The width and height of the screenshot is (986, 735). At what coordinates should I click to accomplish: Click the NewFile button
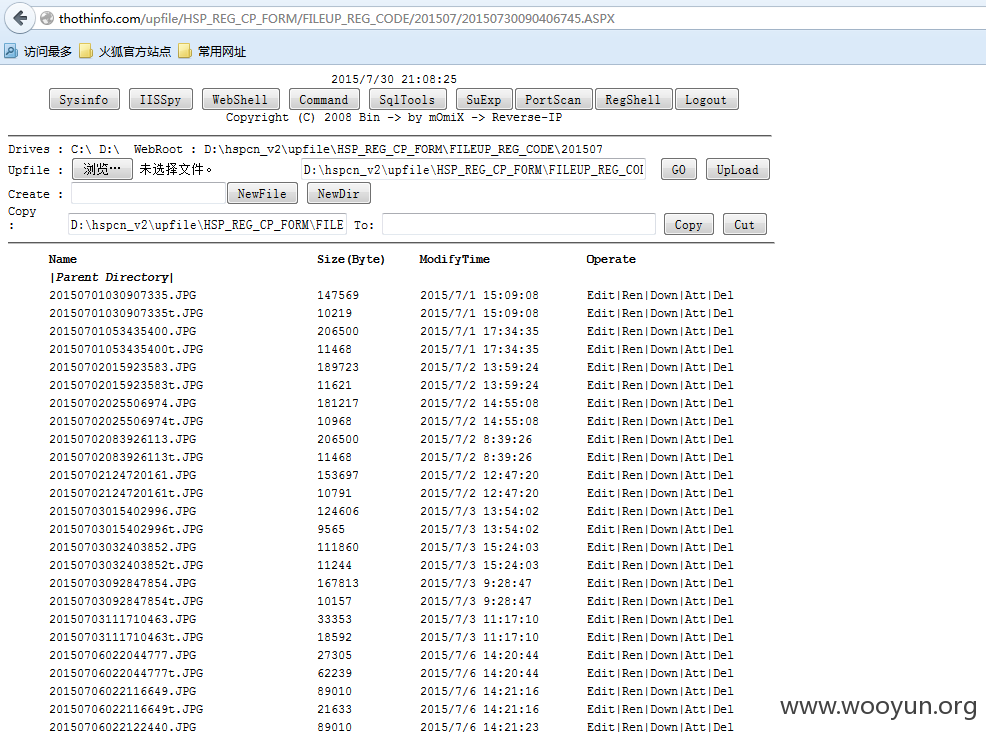(x=262, y=194)
